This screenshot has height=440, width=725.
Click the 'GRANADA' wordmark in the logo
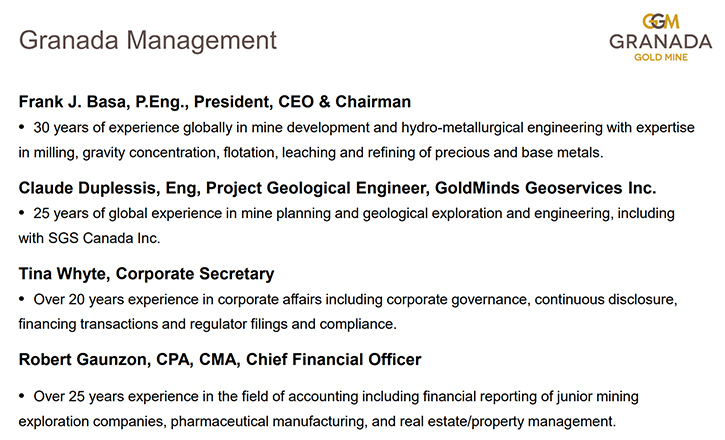tap(661, 42)
